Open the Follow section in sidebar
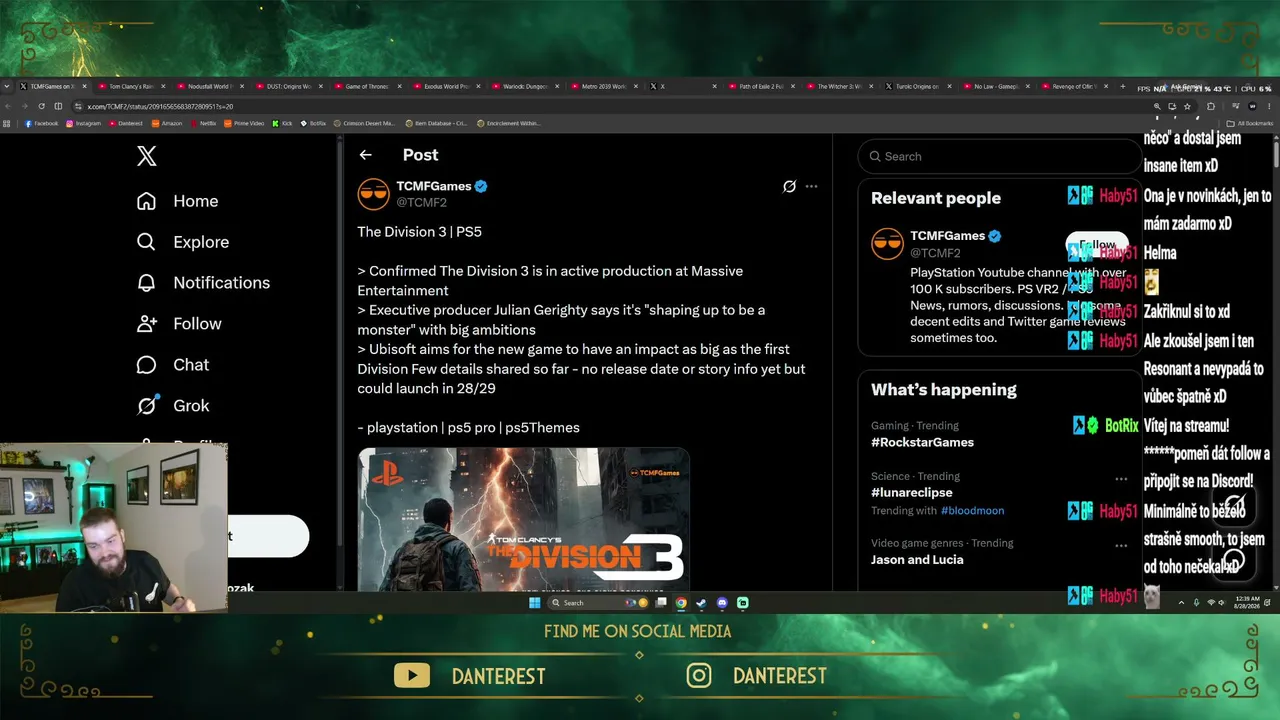 179,324
